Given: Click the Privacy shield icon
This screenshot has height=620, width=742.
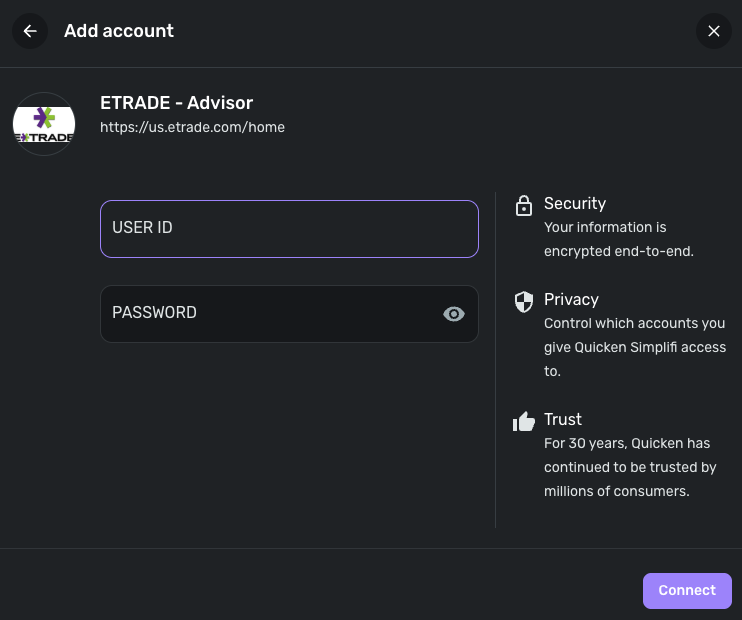Looking at the screenshot, I should (523, 301).
